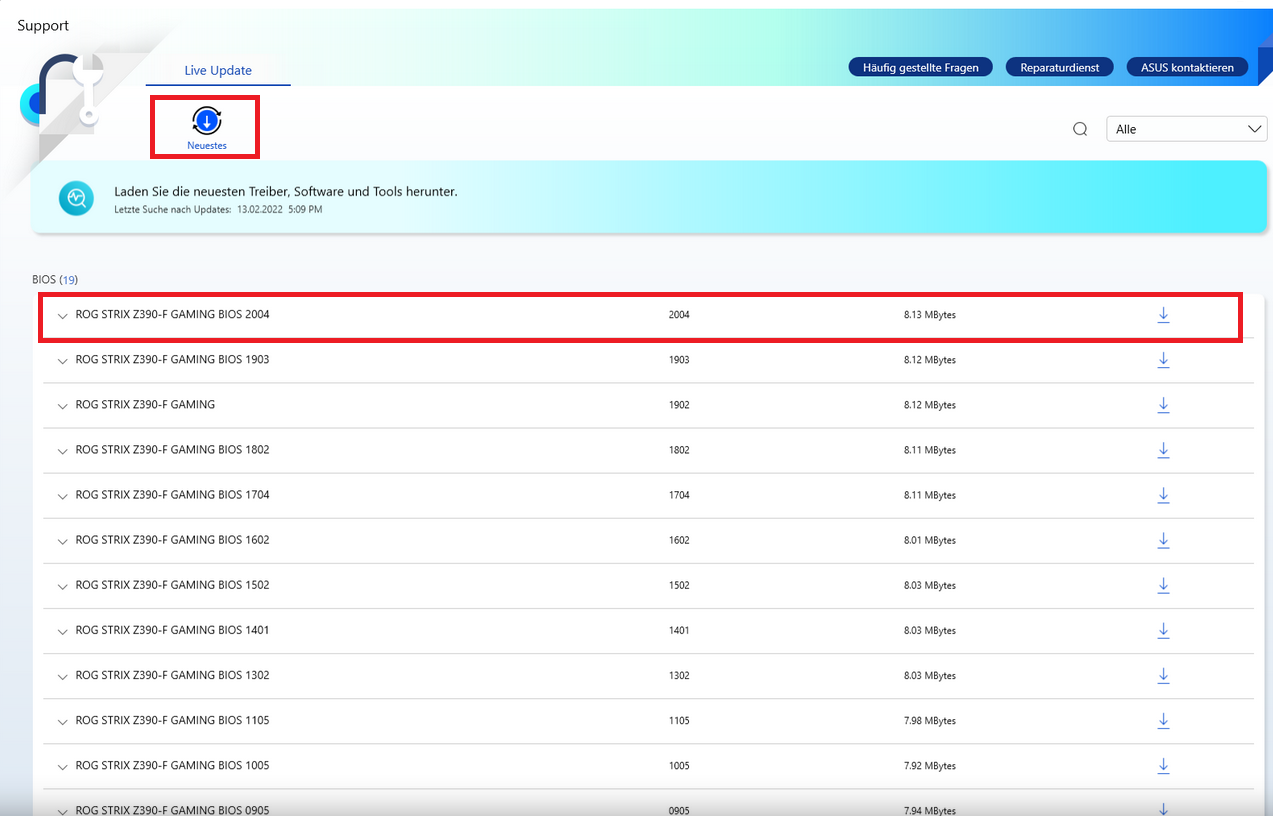Expand the BIOS 2004 row
The height and width of the screenshot is (816, 1273).
click(x=63, y=316)
